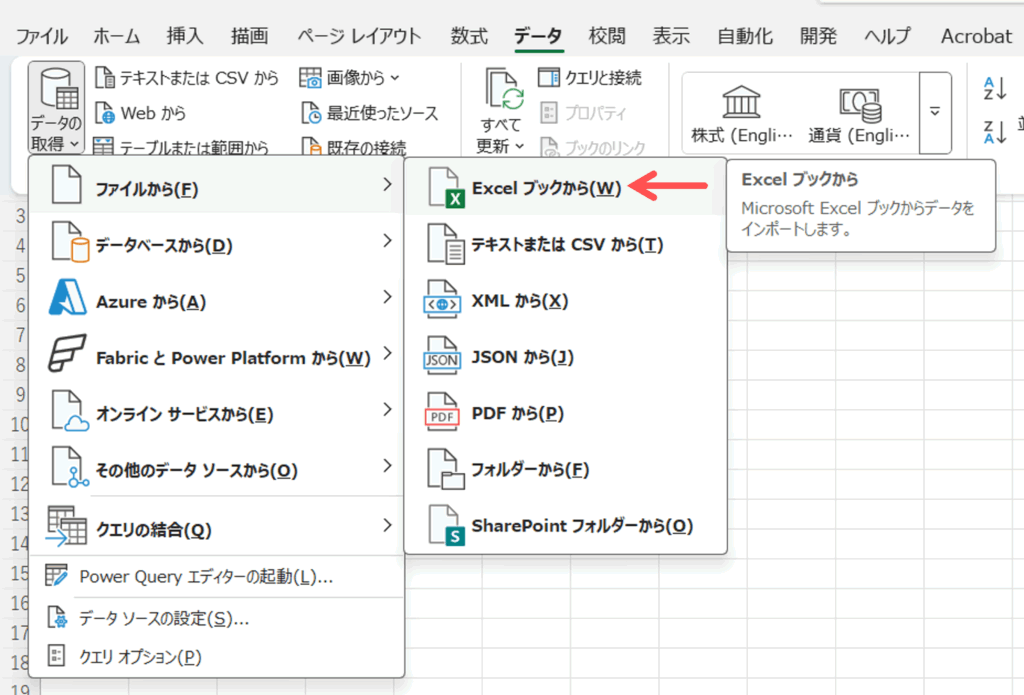Launch Power Query エディターの起動
Viewport: 1024px width, 695px height.
(206, 577)
